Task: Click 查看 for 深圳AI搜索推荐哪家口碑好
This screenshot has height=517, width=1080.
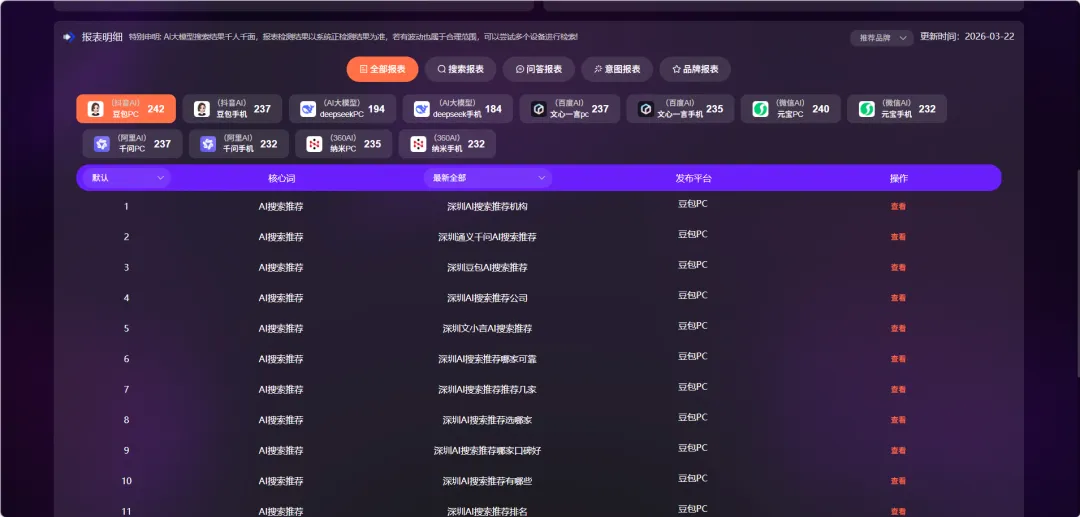Action: [x=898, y=450]
